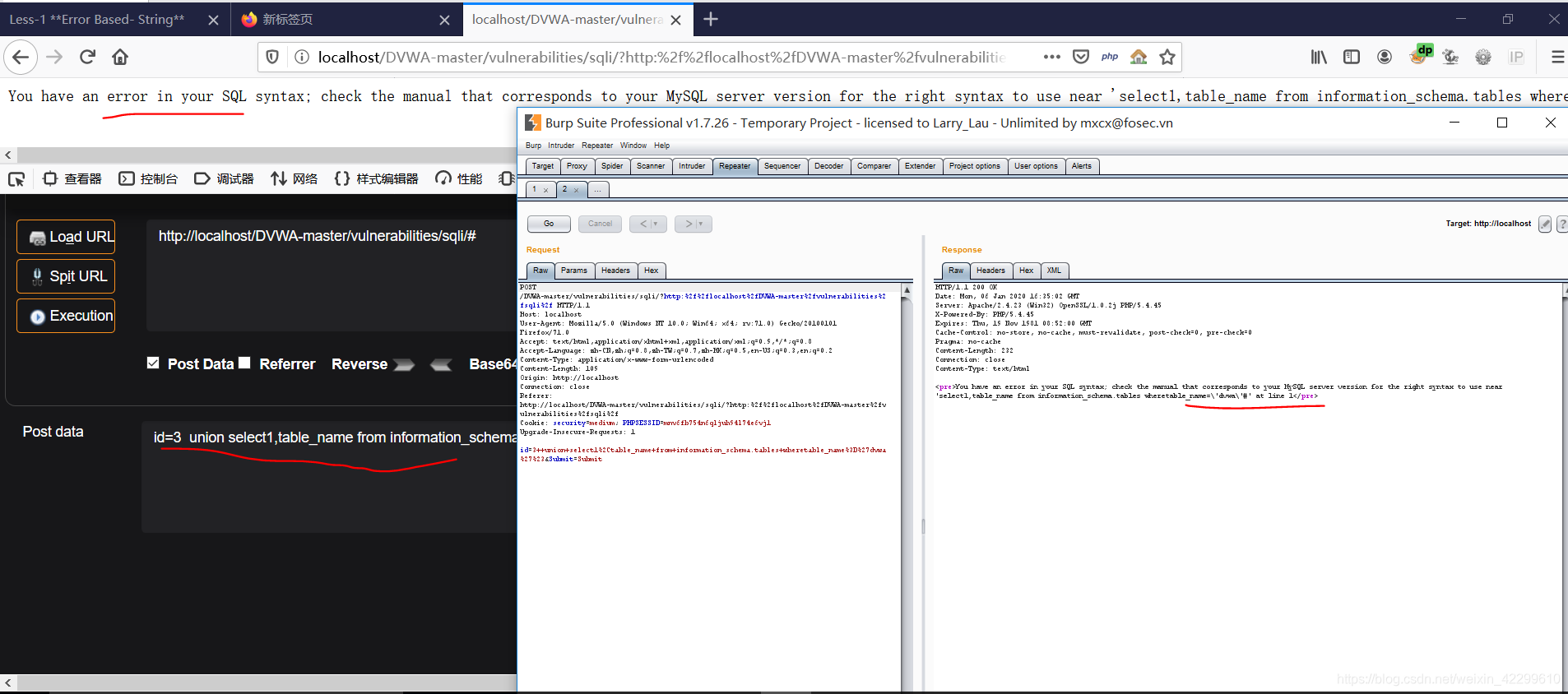Open history dropdown of Burp back button
This screenshot has height=694, width=1568.
click(x=656, y=224)
